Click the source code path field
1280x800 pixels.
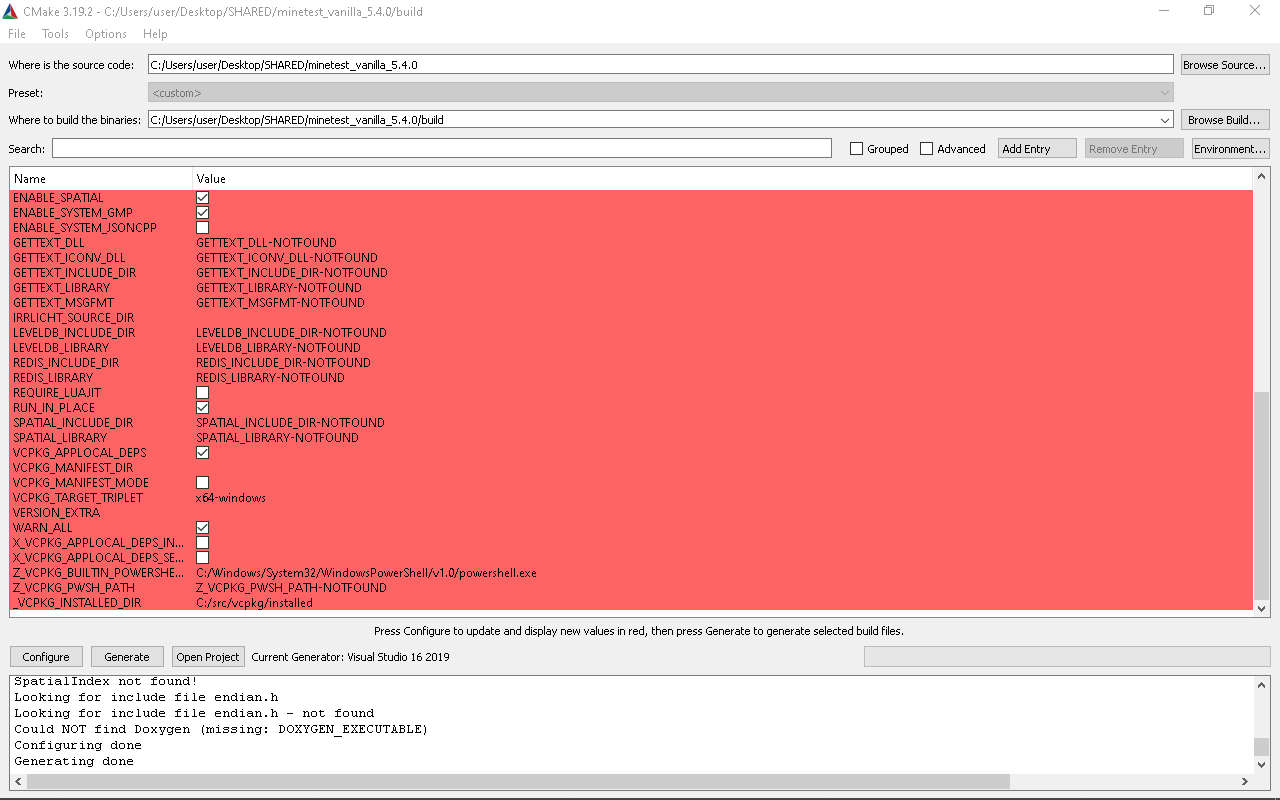click(660, 65)
